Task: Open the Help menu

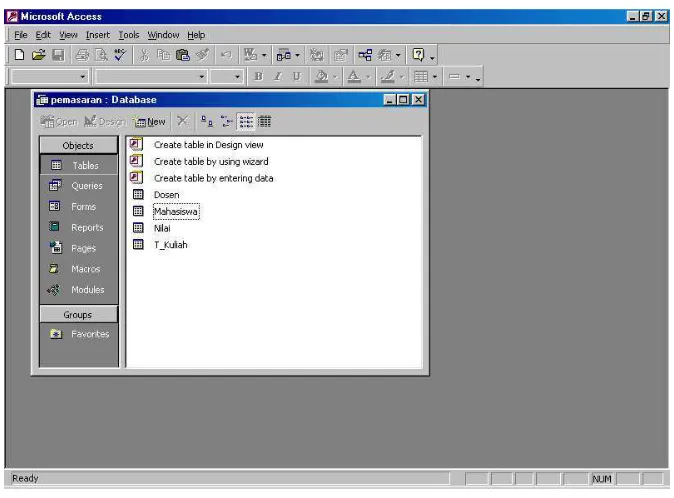Action: pyautogui.click(x=196, y=35)
